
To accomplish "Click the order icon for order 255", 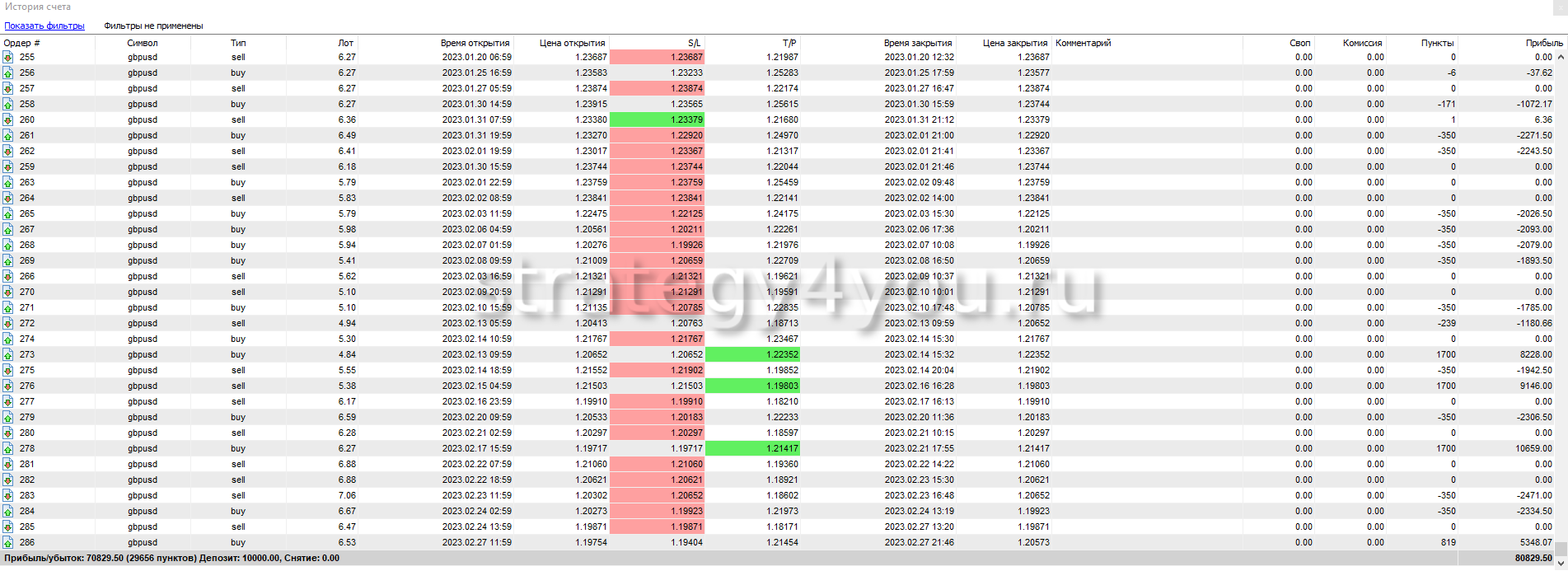I will (7, 57).
